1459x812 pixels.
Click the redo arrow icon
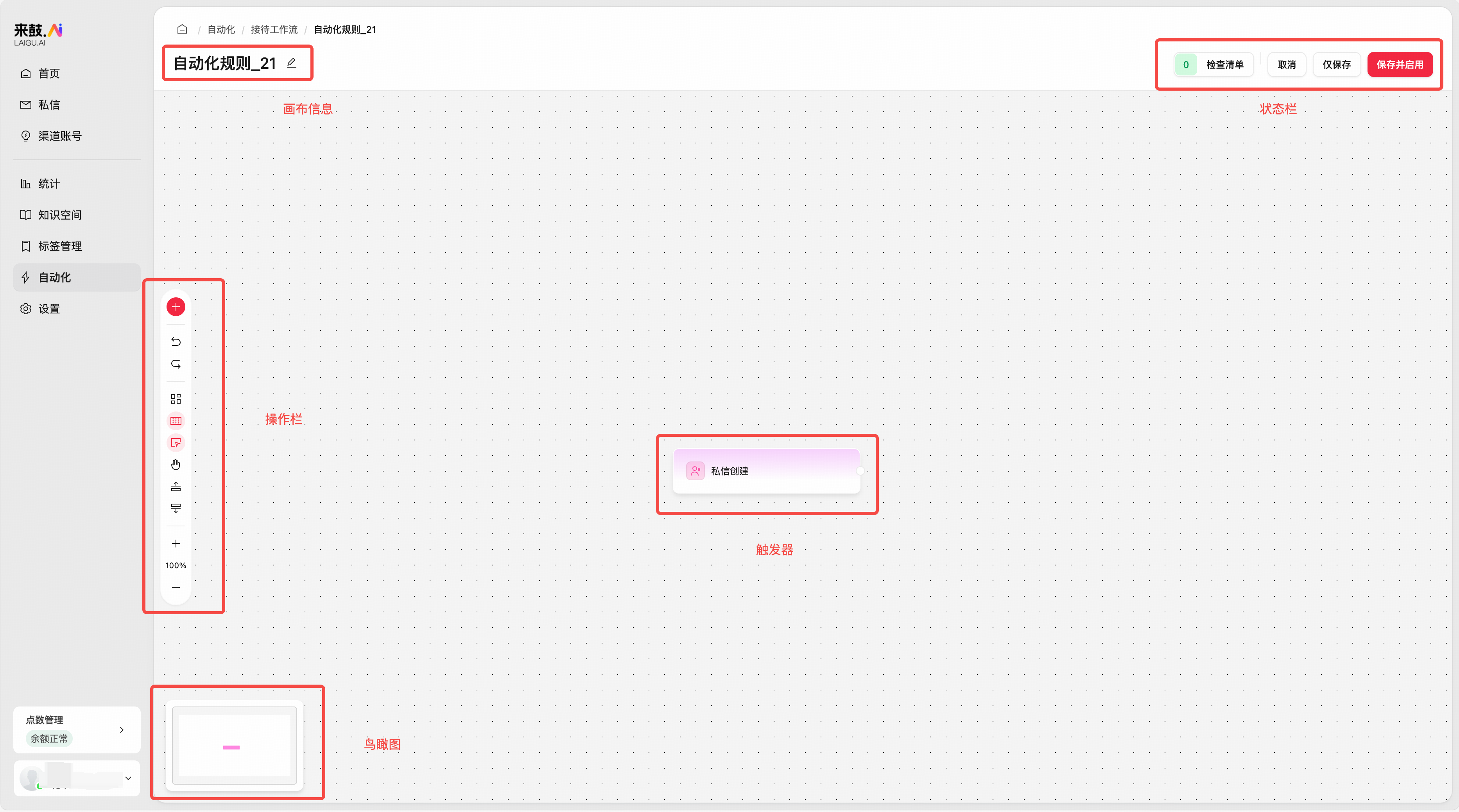(x=176, y=364)
